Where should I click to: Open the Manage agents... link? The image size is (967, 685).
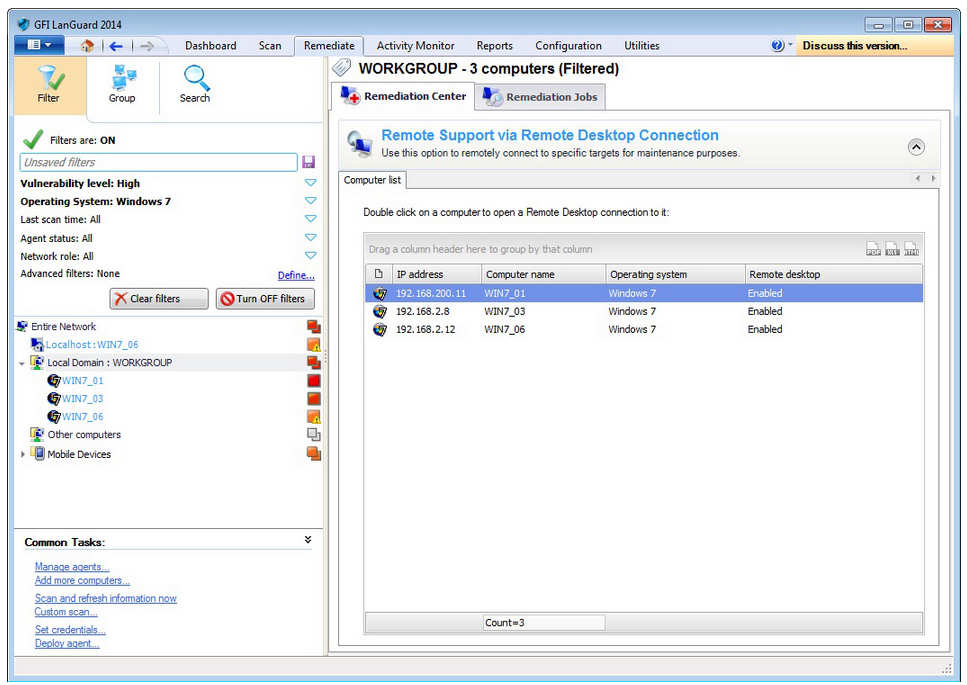(72, 567)
